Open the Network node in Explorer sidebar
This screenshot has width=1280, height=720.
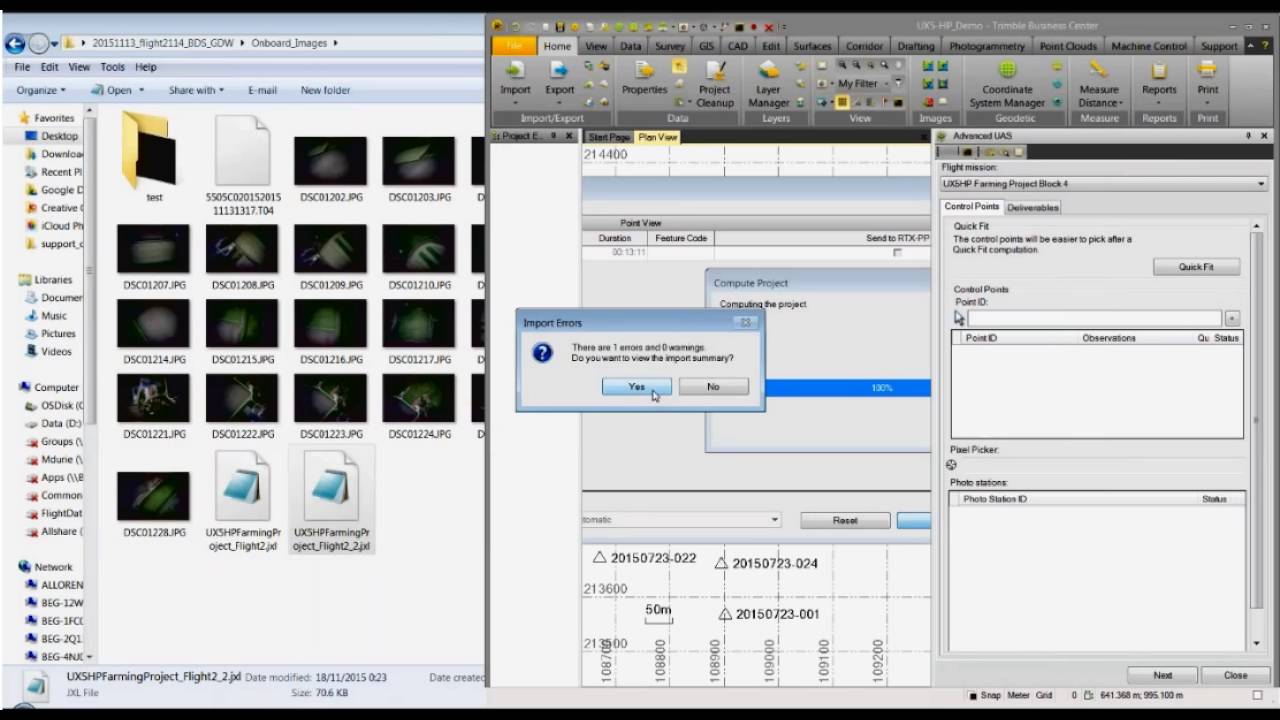(x=53, y=567)
